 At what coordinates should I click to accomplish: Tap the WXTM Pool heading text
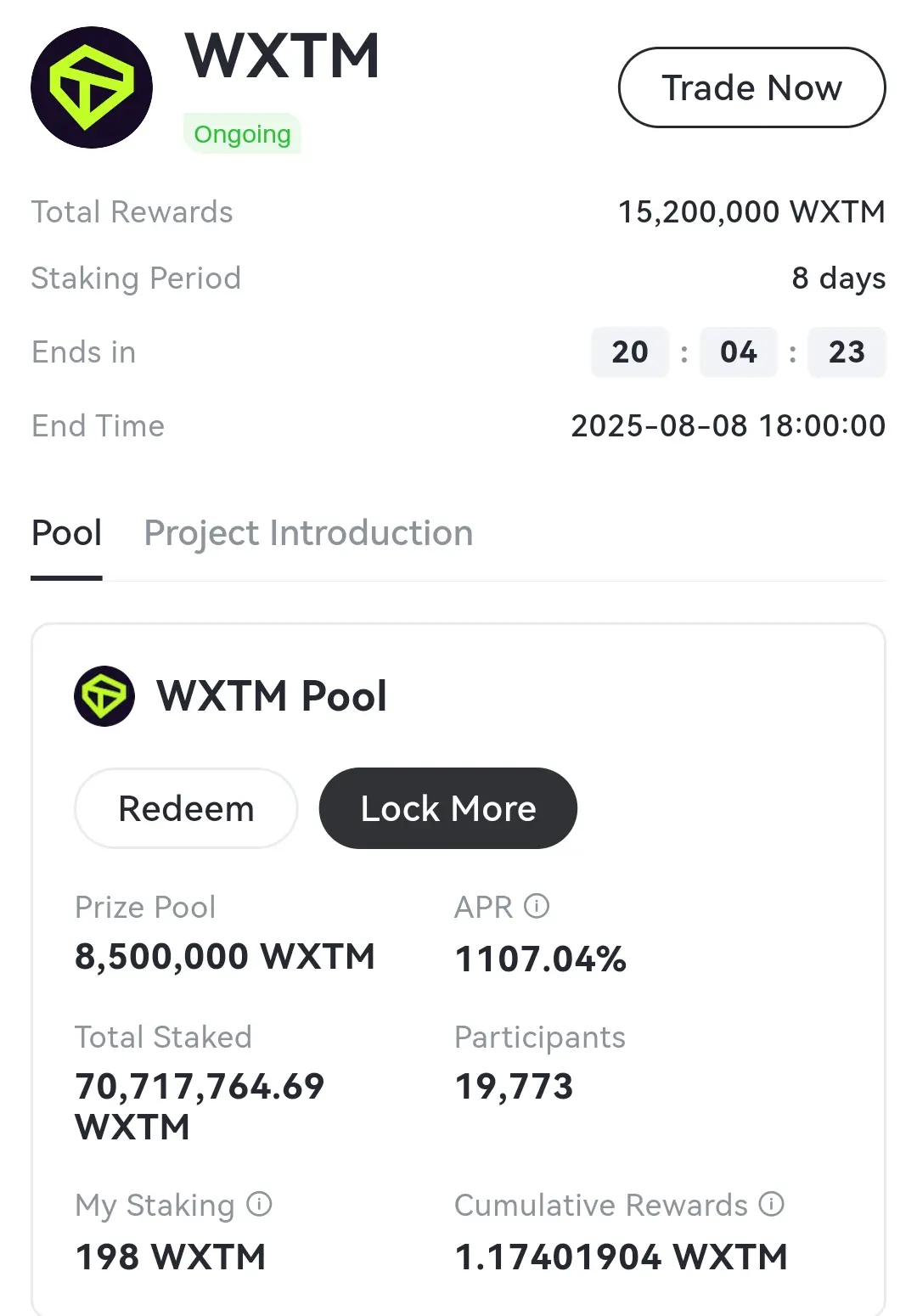(x=272, y=696)
